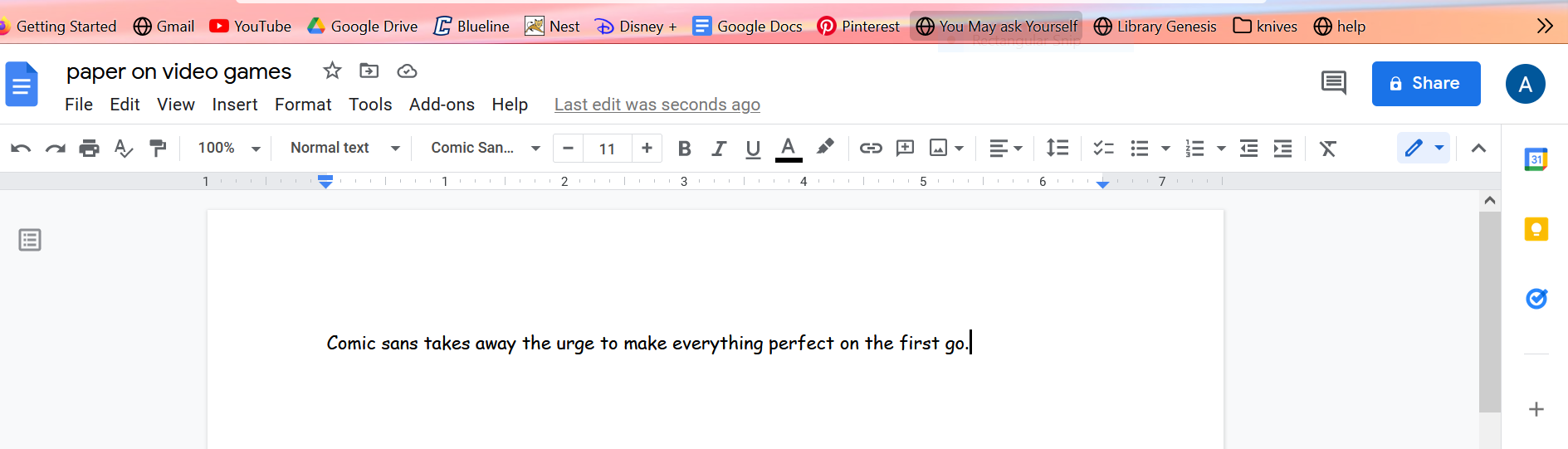Star the document
The width and height of the screenshot is (1568, 449).
(x=332, y=71)
